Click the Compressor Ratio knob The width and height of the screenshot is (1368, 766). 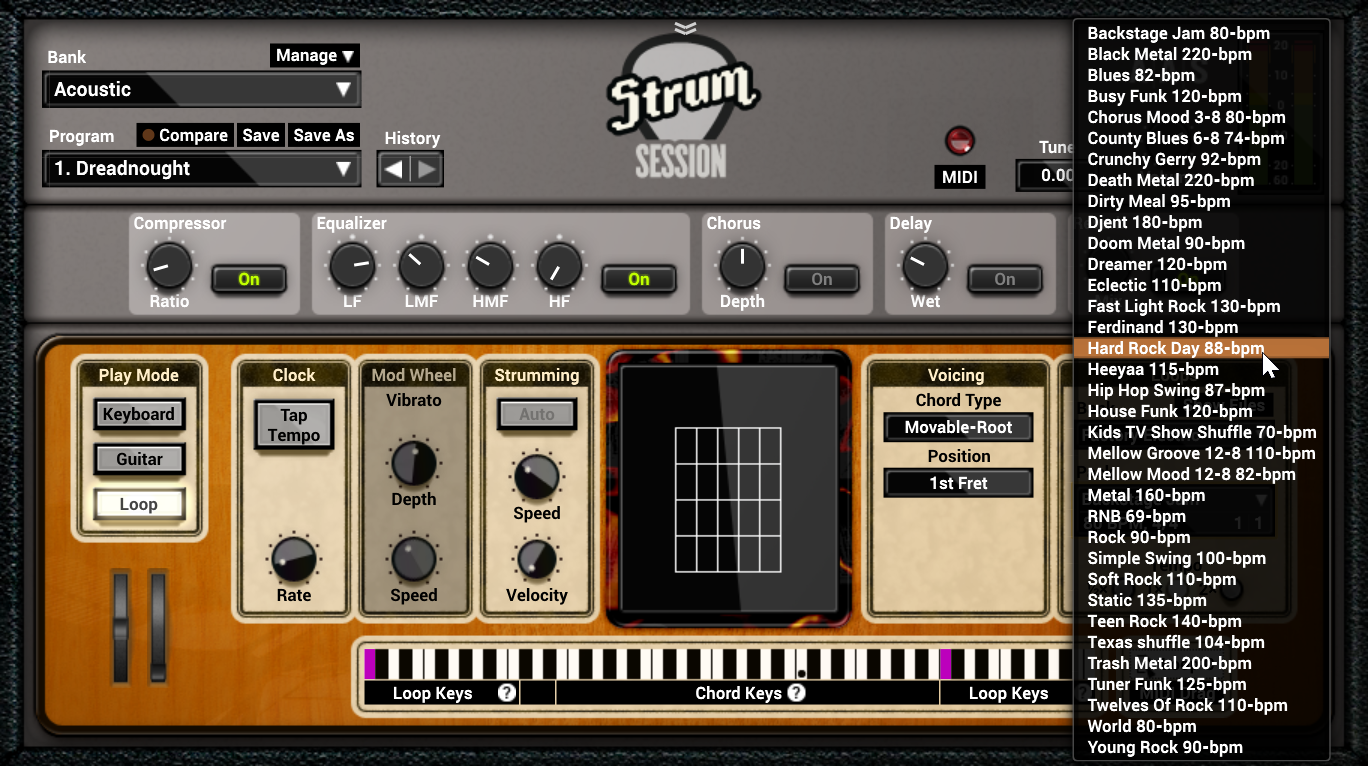[x=169, y=266]
